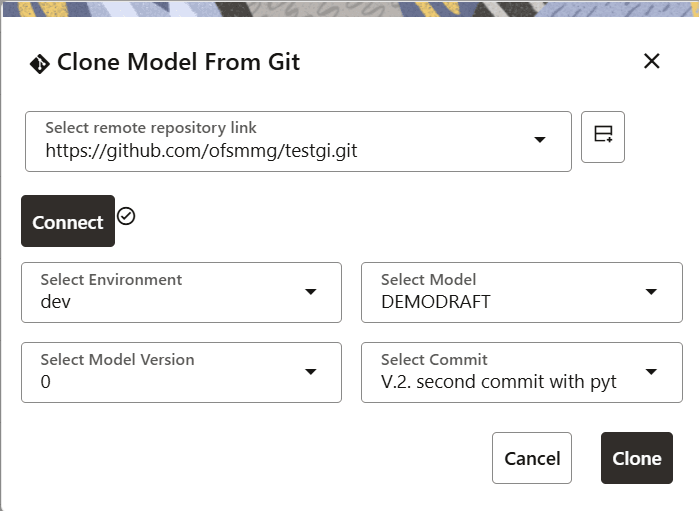Image resolution: width=699 pixels, height=511 pixels.
Task: Close the Clone Model From Git dialog
Action: [x=652, y=61]
